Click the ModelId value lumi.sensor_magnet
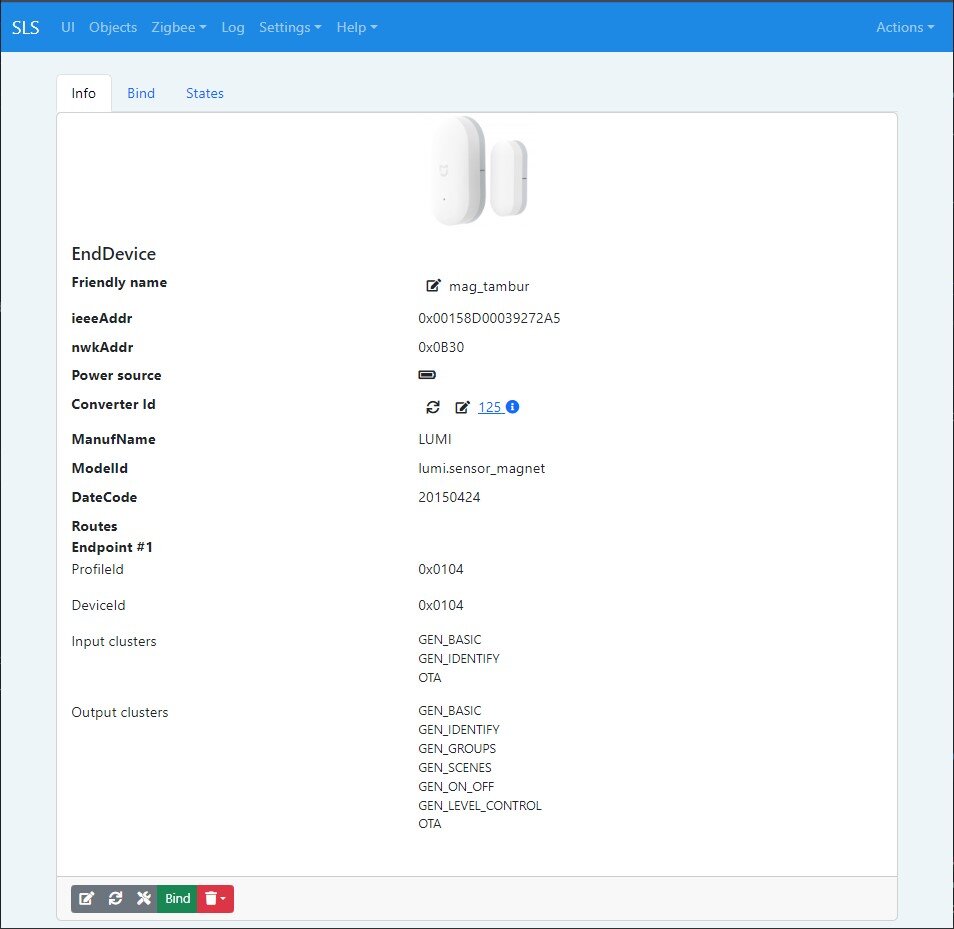Image resolution: width=954 pixels, height=929 pixels. click(x=481, y=468)
